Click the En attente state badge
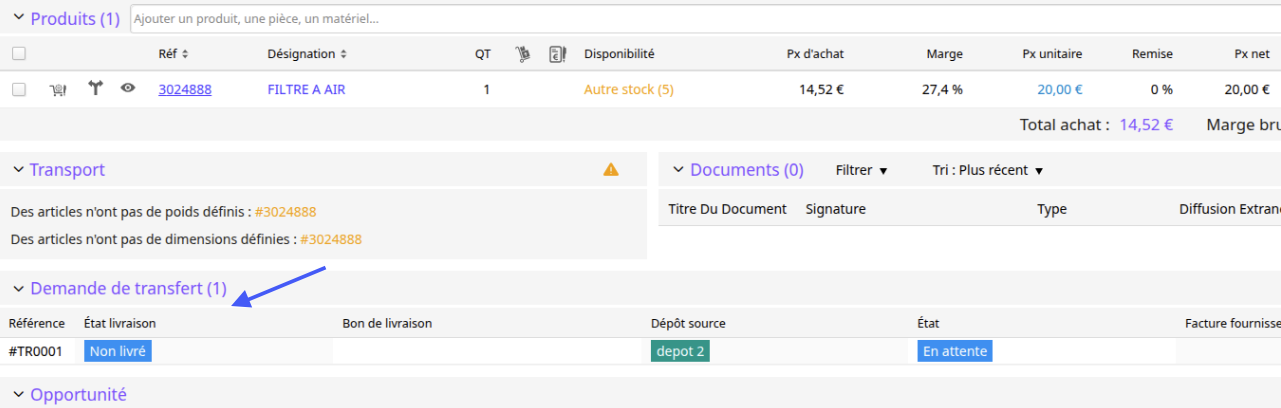This screenshot has height=408, width=1281. click(x=955, y=351)
